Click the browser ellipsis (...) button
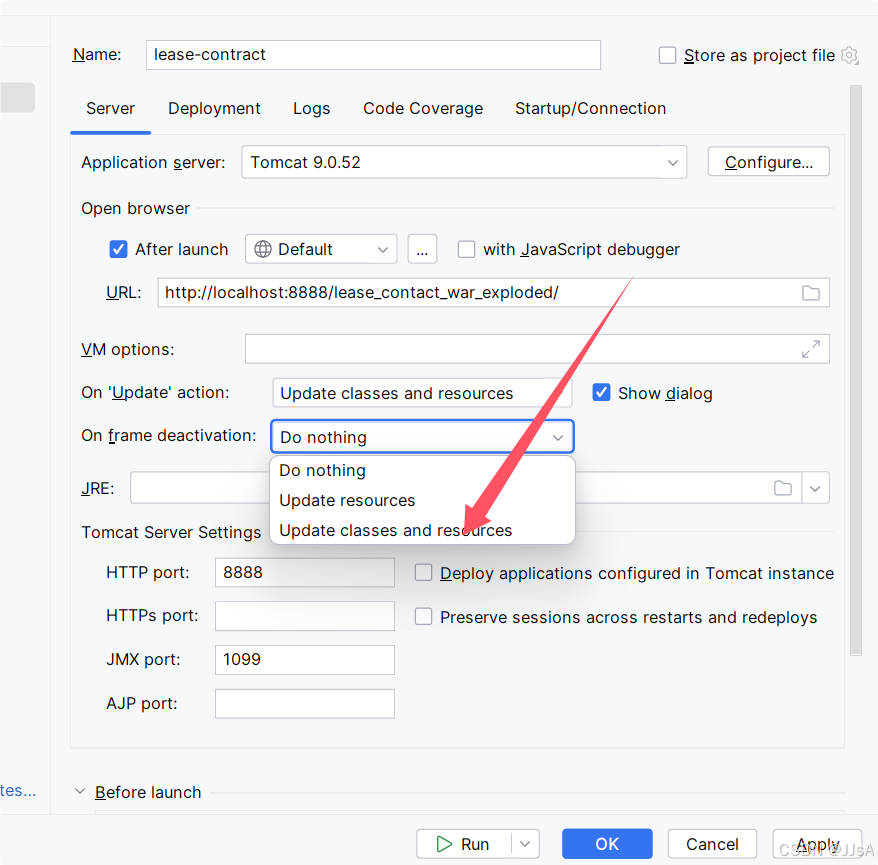 tap(422, 249)
